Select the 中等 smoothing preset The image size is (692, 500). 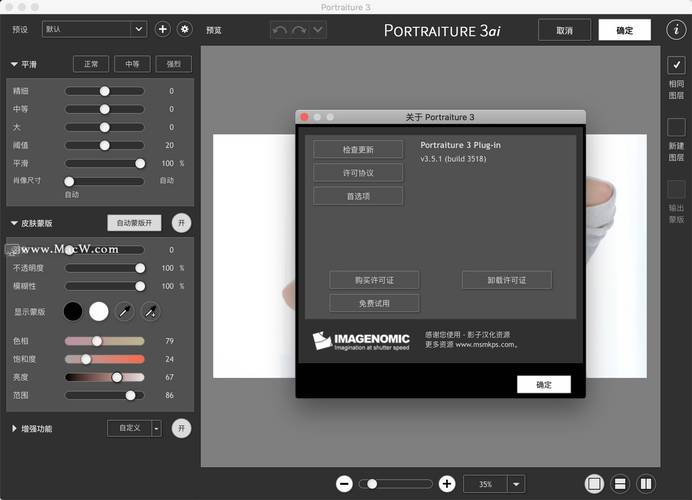point(131,65)
